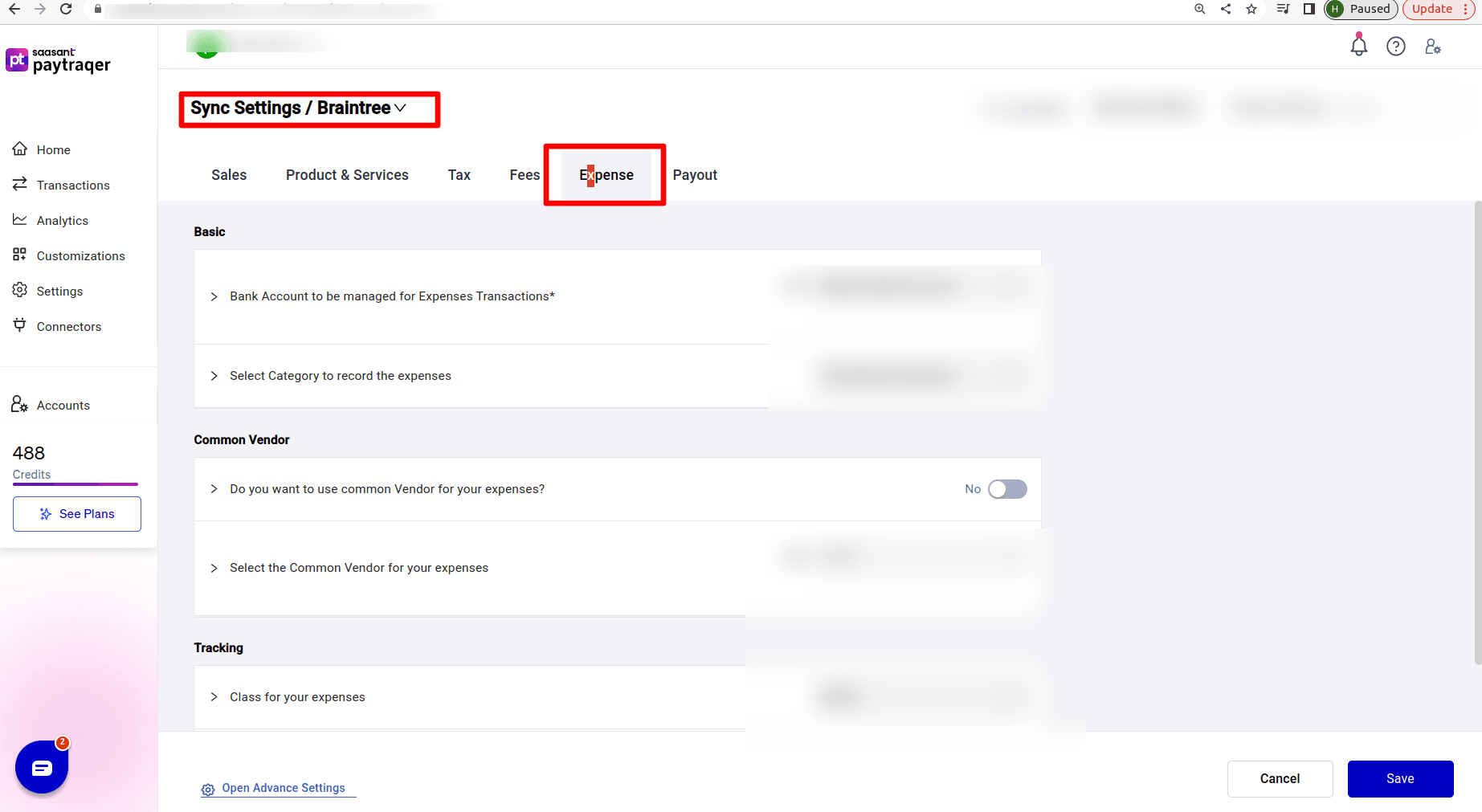Click the saasant paytraqer logo
Screen dimensions: 1482x812
(x=58, y=60)
